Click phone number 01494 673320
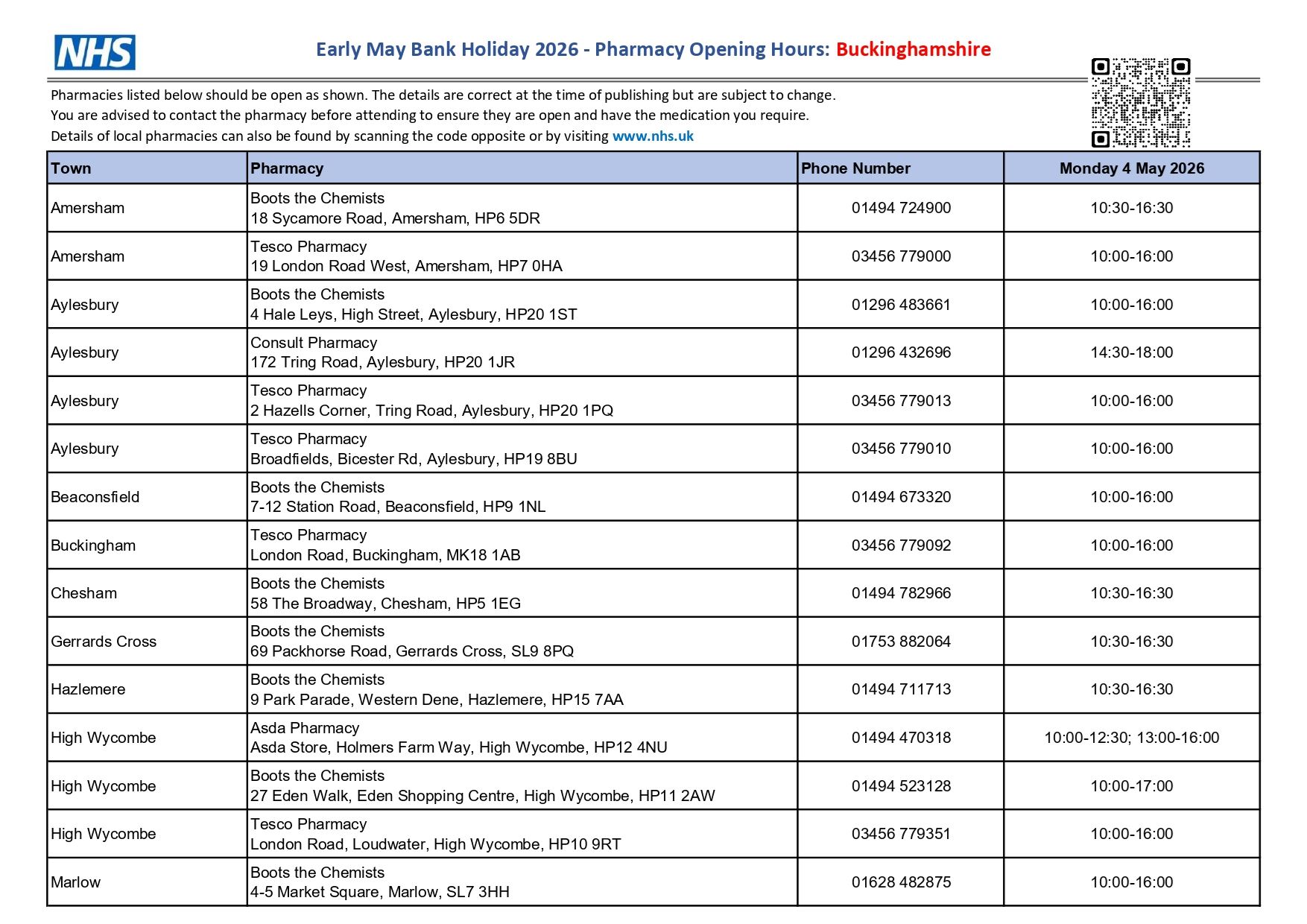Viewport: 1307px width, 924px height. pos(901,497)
